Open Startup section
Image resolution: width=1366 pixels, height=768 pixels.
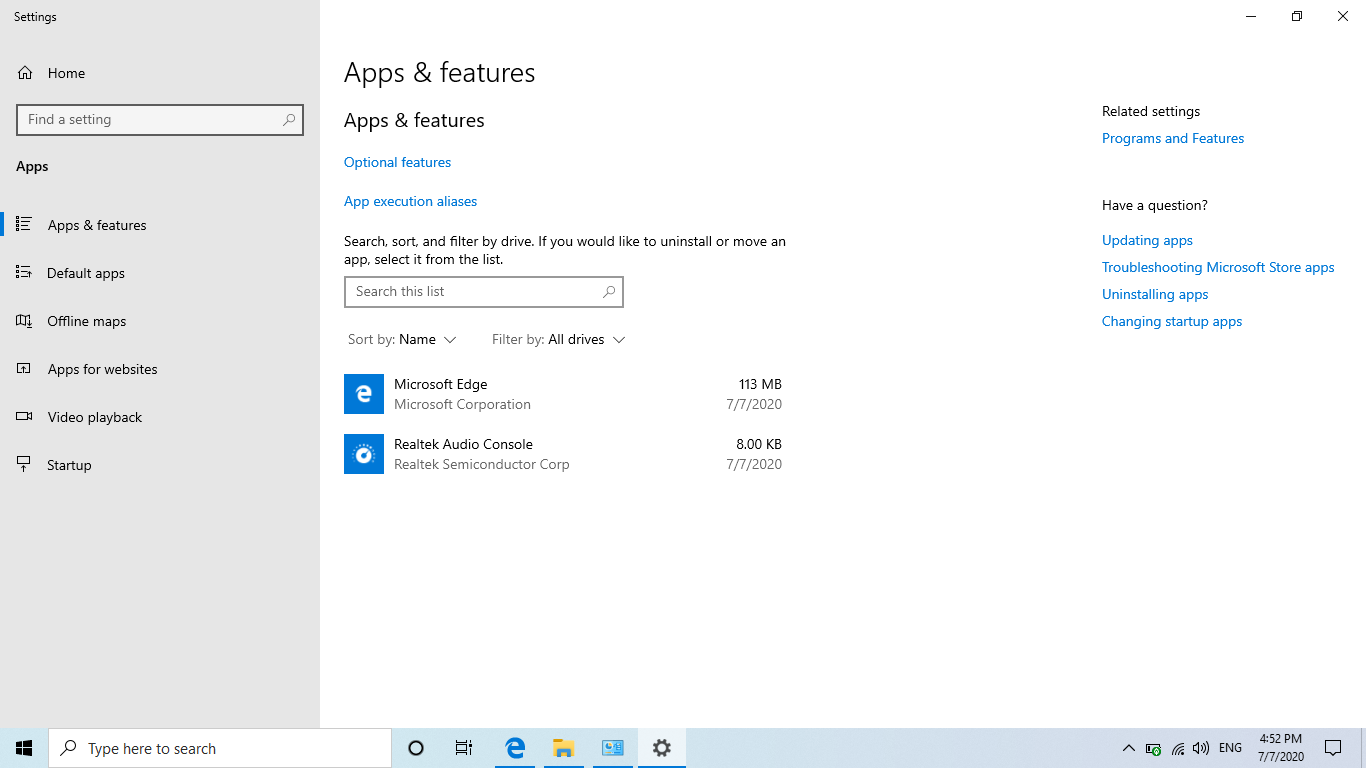coord(160,465)
